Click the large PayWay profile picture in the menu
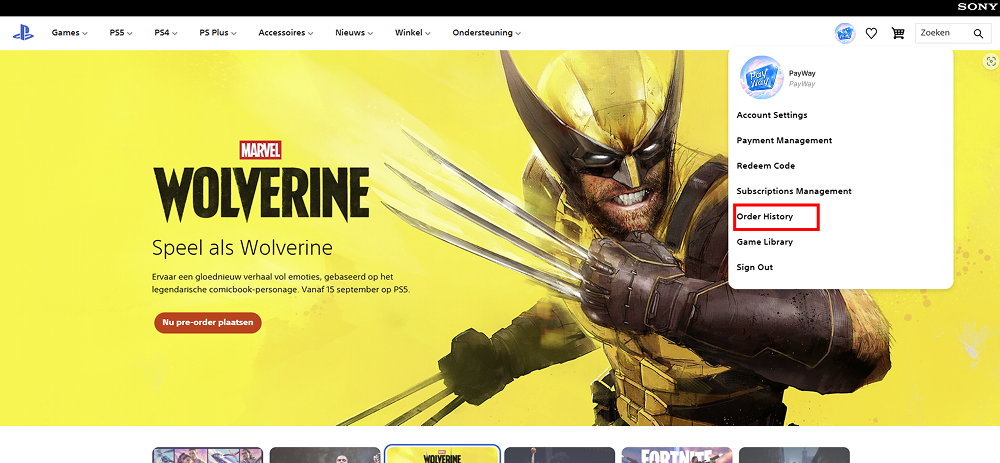Viewport: 1000px width, 463px height. click(x=761, y=77)
